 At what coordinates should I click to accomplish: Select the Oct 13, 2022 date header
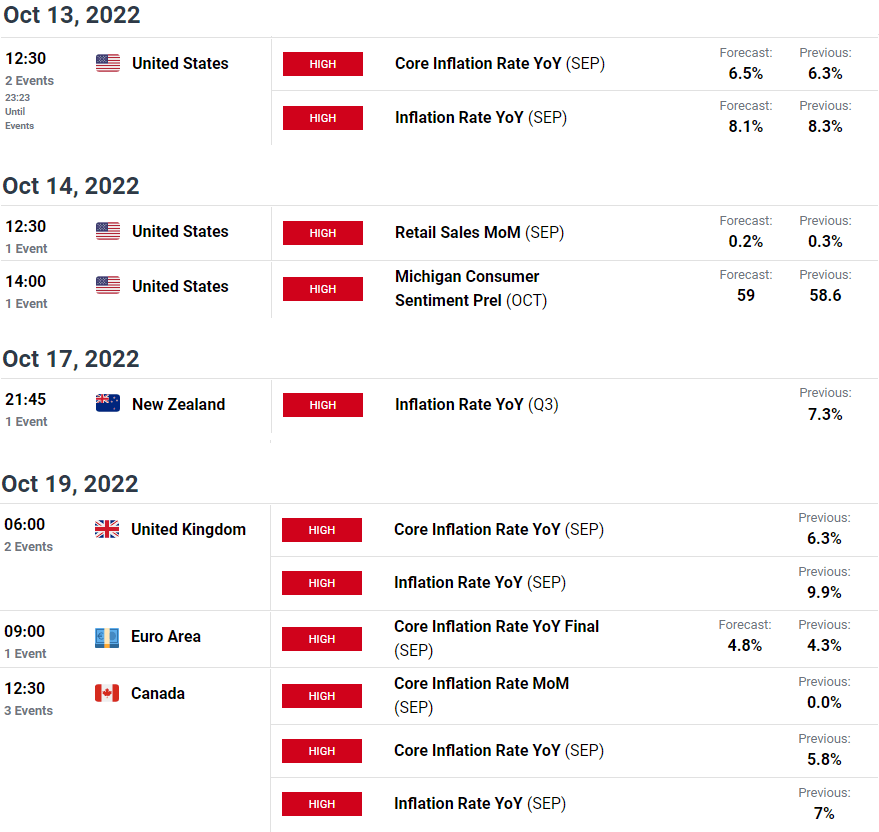[x=72, y=15]
